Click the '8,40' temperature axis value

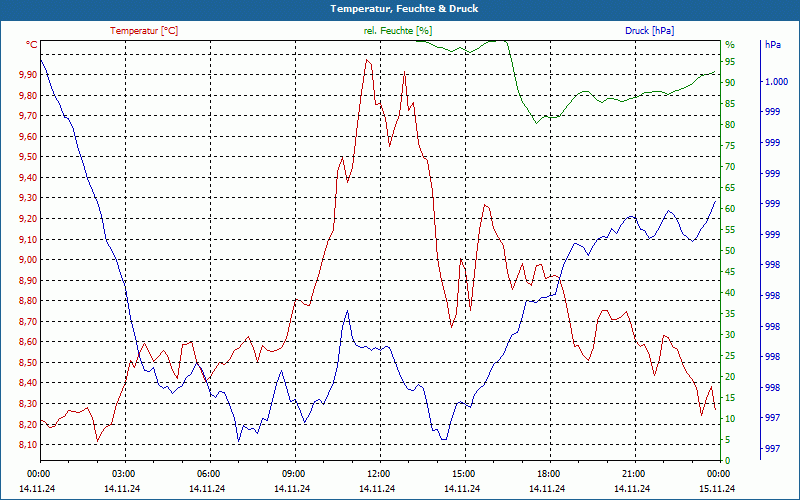point(29,383)
